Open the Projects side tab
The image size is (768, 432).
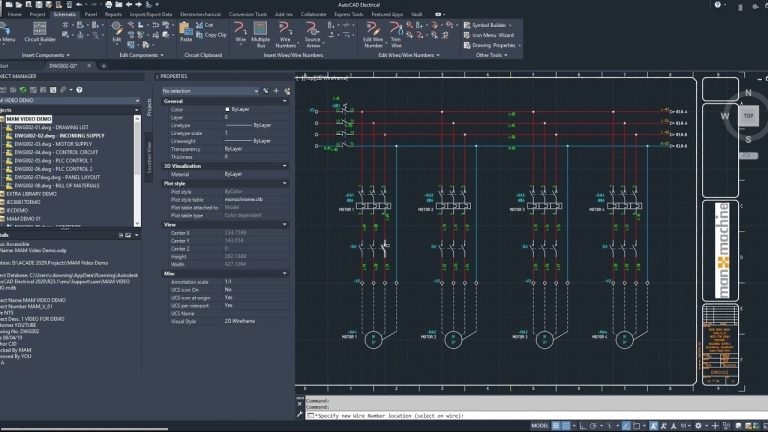[149, 107]
